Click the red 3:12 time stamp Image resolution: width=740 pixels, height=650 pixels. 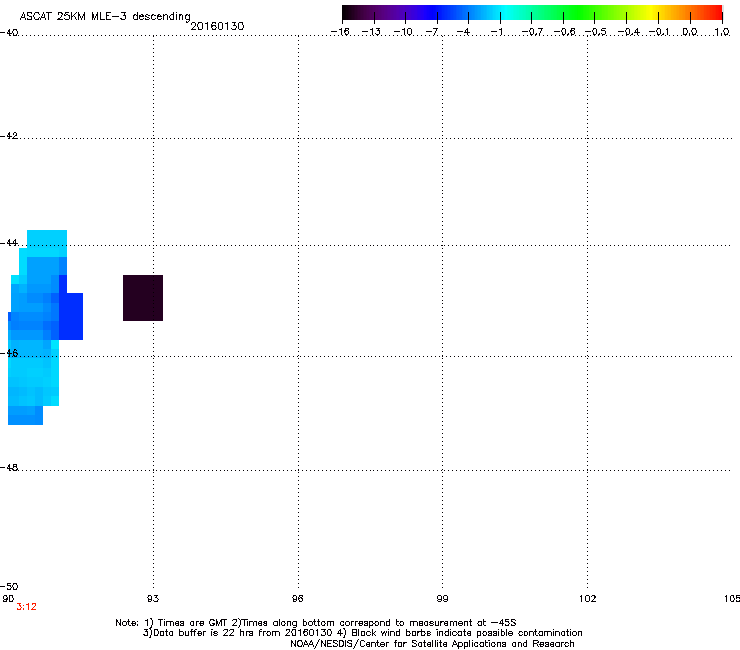coord(26,607)
